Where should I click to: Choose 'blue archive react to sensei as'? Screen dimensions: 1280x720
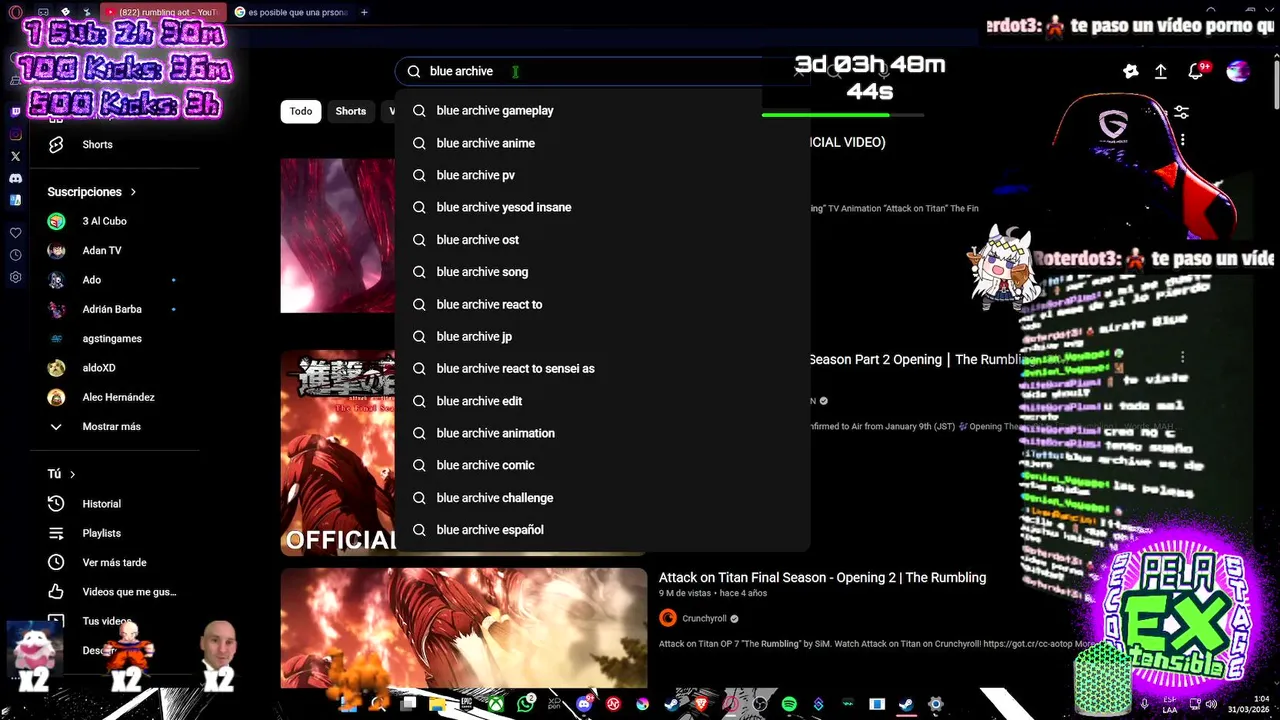[x=602, y=368]
